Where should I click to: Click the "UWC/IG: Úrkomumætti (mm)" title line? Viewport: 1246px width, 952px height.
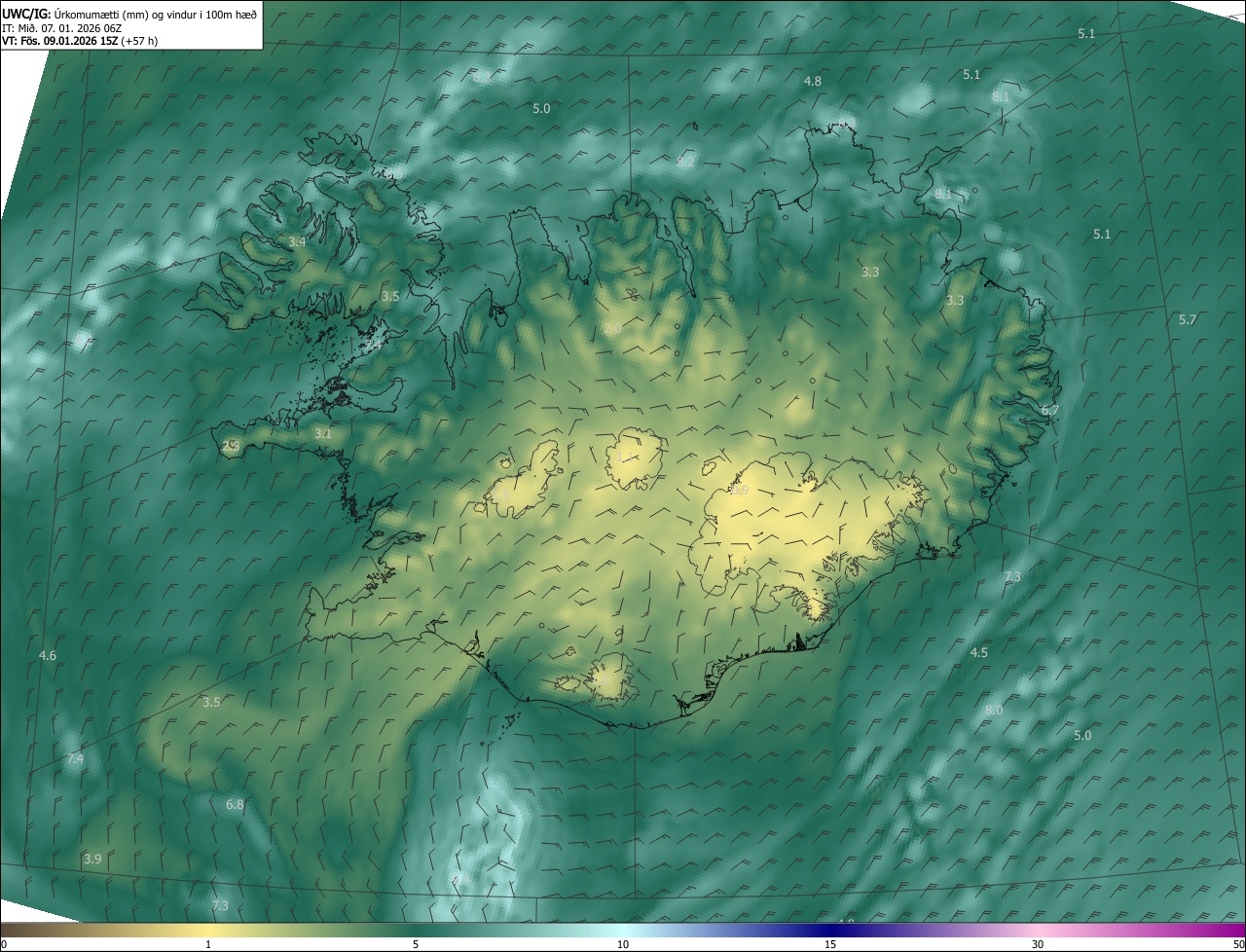129,14
